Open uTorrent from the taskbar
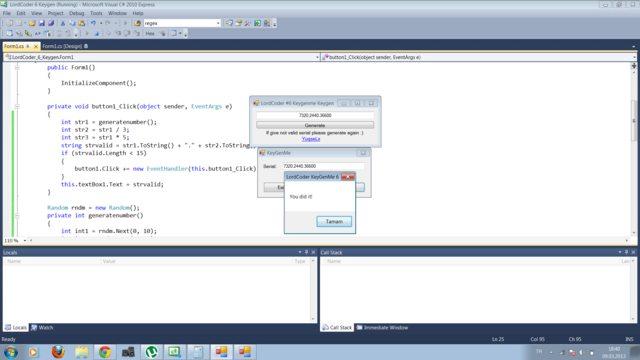This screenshot has width=640, height=360. point(151,351)
